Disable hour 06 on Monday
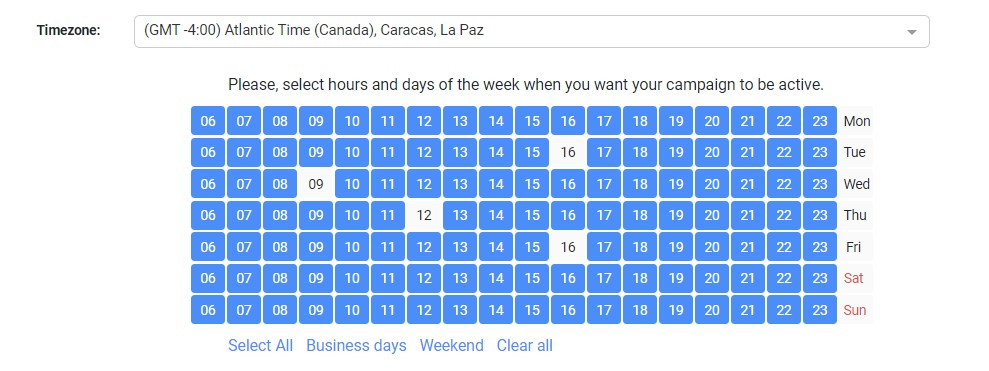Screen dimensions: 989x371 click(208, 121)
